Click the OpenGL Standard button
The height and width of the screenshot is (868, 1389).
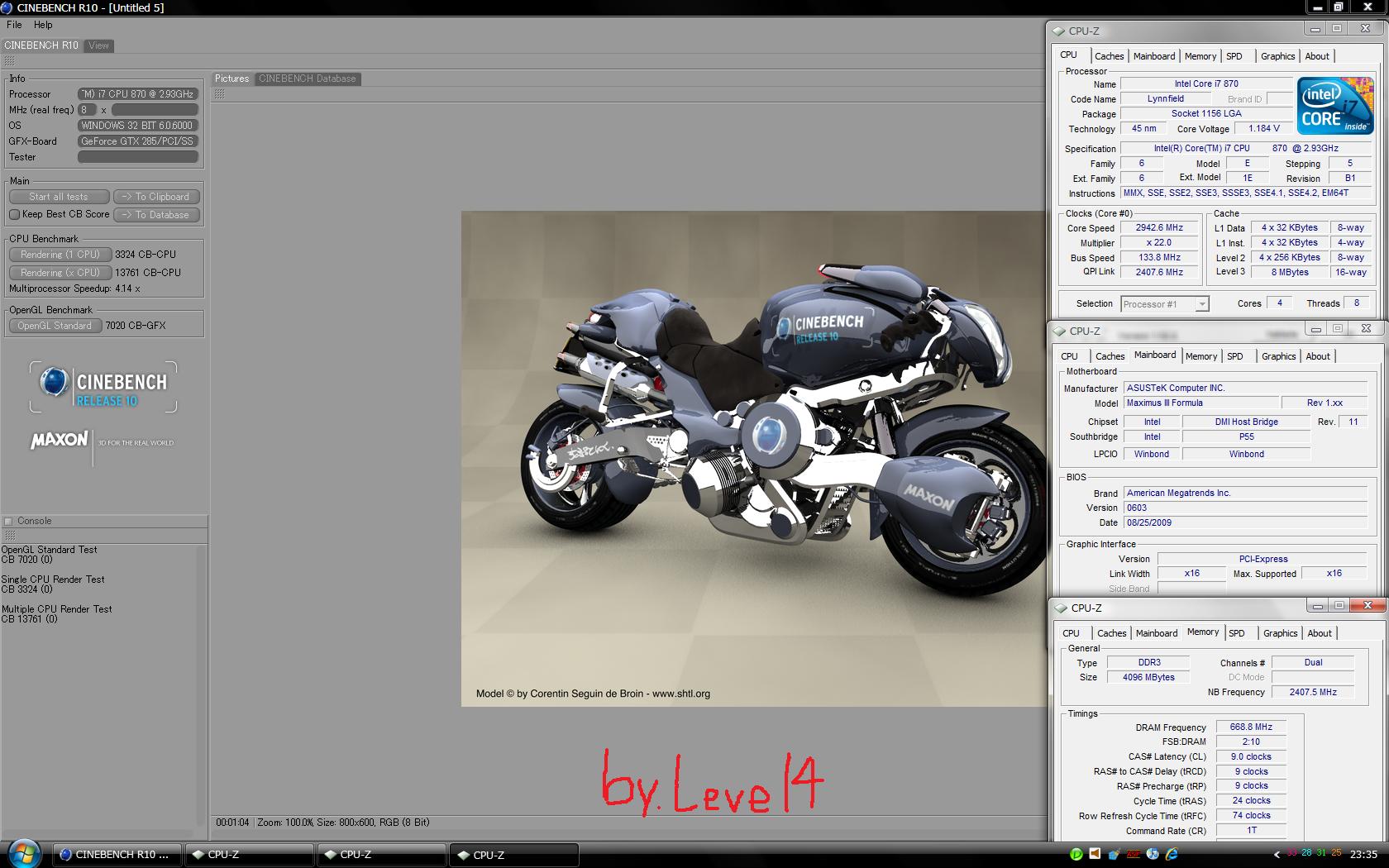click(55, 326)
